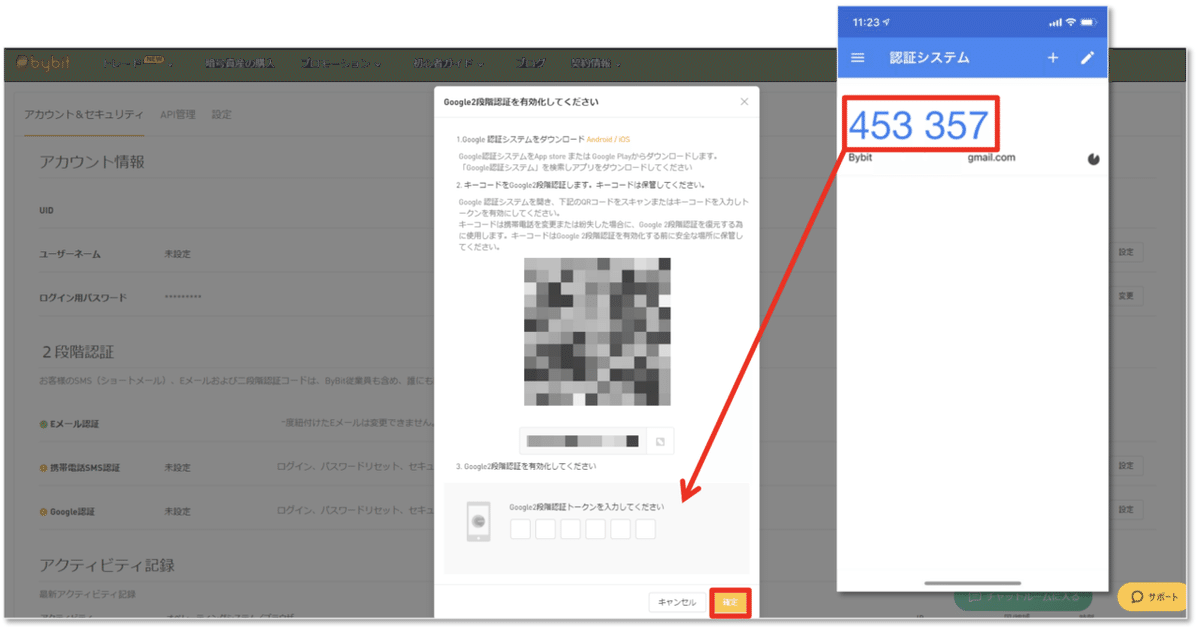Open the サポート chat button

pos(1154,597)
